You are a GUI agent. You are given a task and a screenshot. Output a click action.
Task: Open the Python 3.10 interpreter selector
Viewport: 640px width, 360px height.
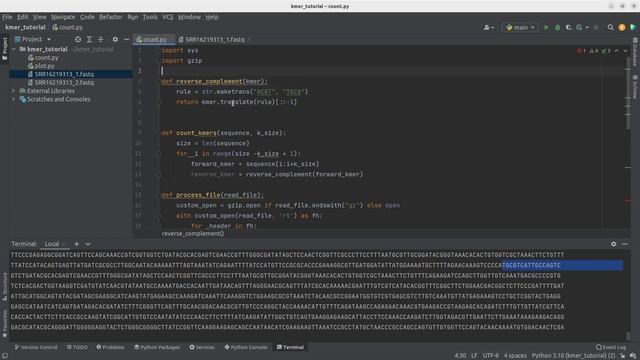(573, 356)
